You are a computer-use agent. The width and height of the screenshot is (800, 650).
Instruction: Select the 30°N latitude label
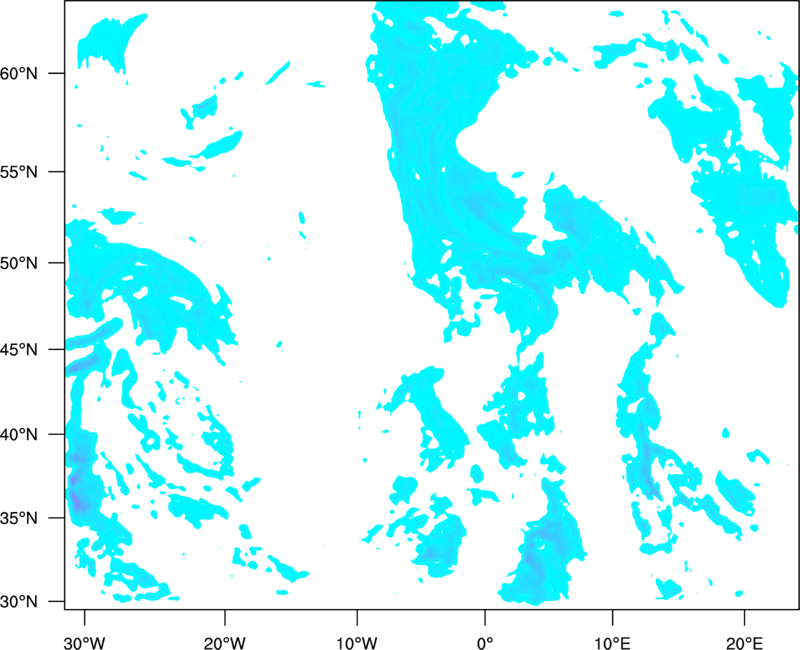pos(19,602)
